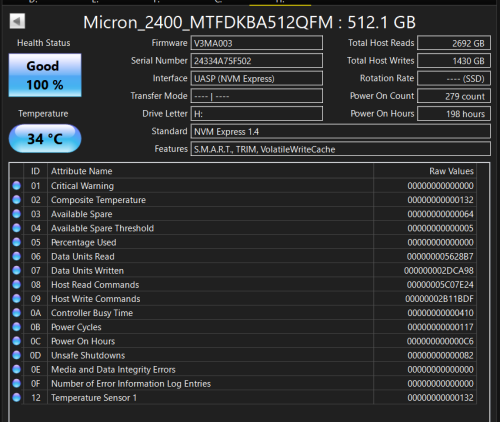The height and width of the screenshot is (422, 500).
Task: Click raw value 0000002B11BDF
Action: pos(439,299)
